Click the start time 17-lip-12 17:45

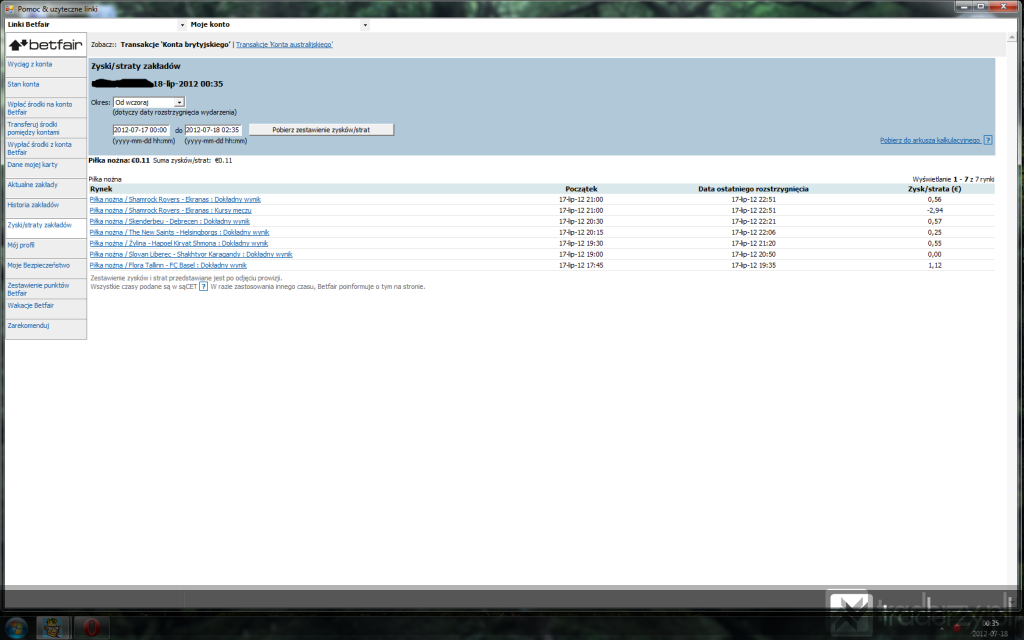click(581, 266)
